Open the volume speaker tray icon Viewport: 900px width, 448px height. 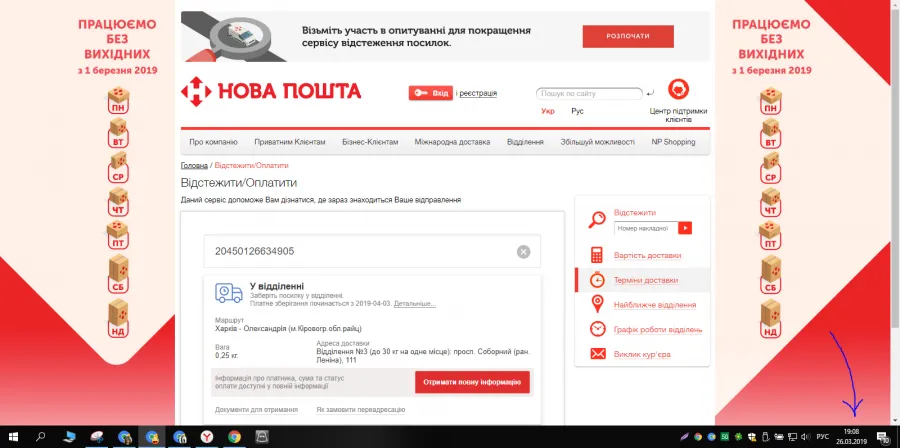[806, 437]
